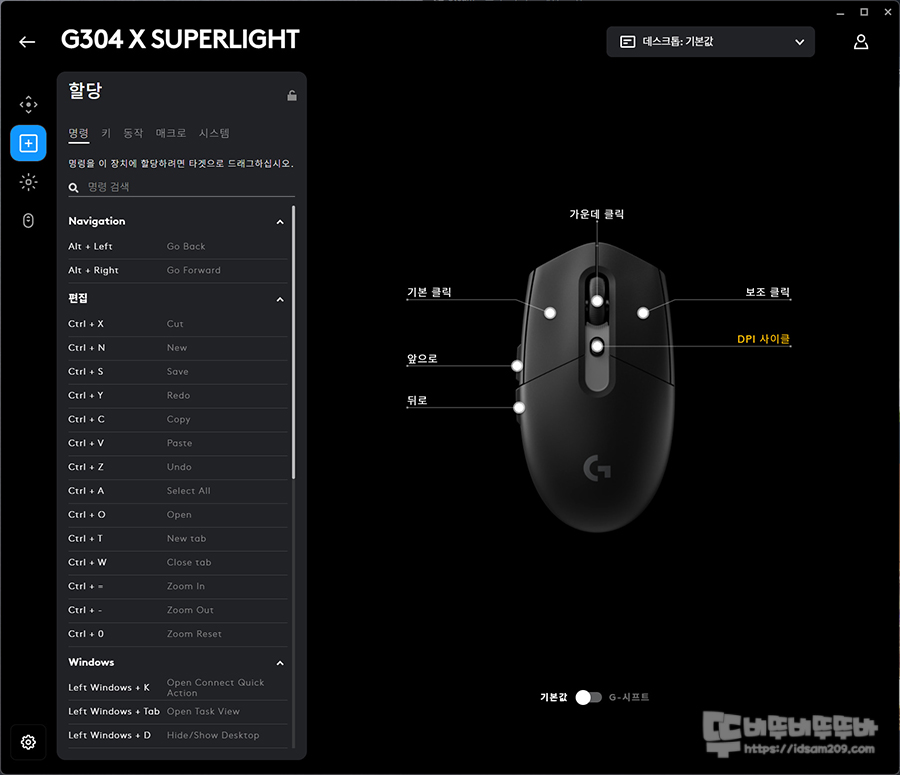The width and height of the screenshot is (900, 775).
Task: Select the Ctrl + W Close tab command
Action: (177, 563)
